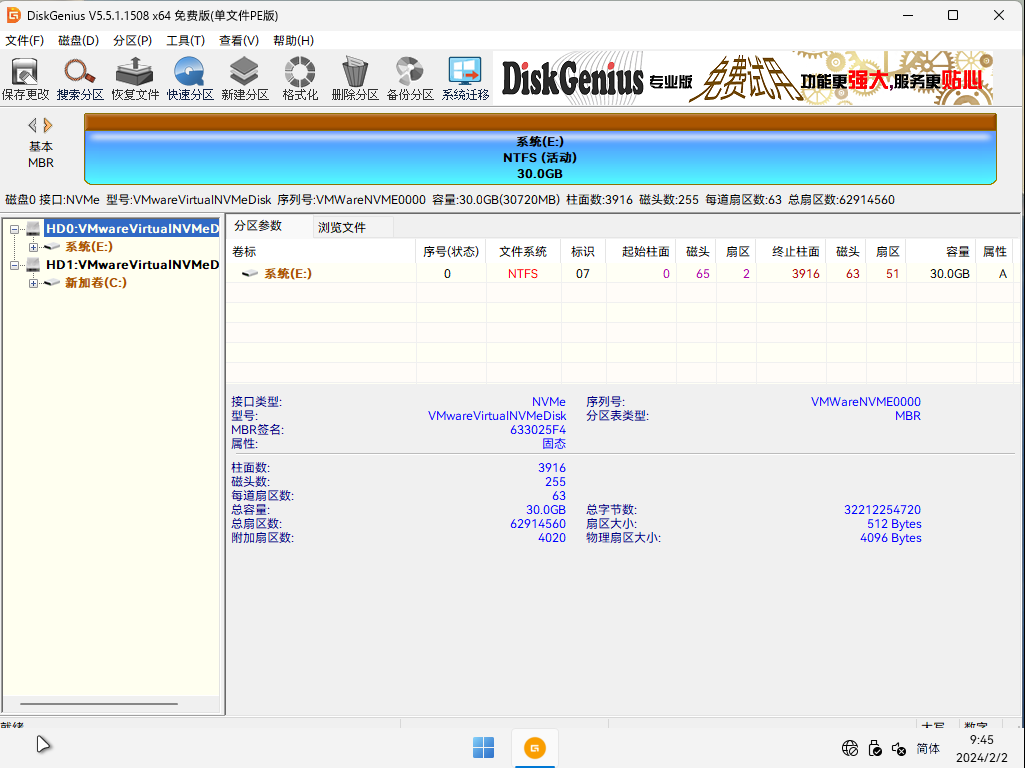Click the 起始柱面 column header
The image size is (1025, 768).
click(x=641, y=252)
